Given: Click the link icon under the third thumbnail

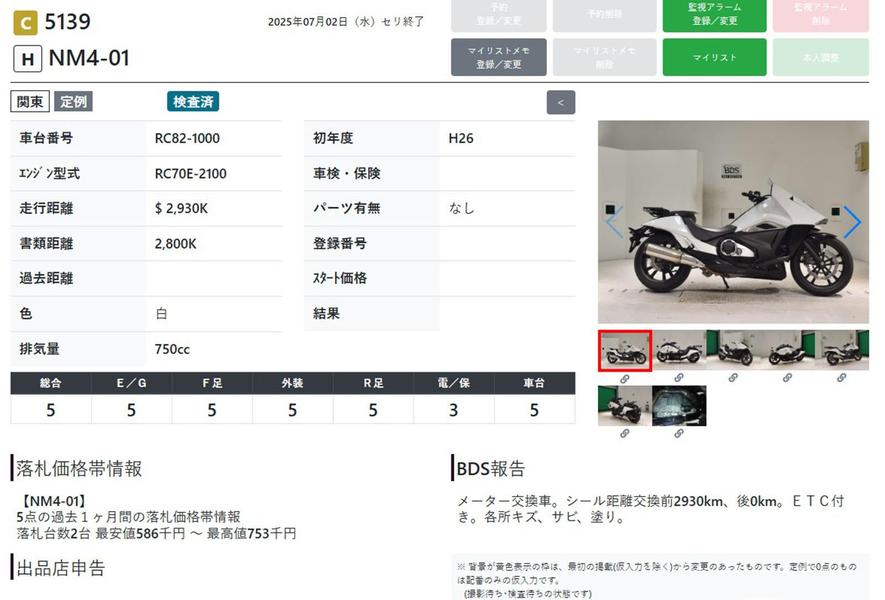Looking at the screenshot, I should point(733,378).
